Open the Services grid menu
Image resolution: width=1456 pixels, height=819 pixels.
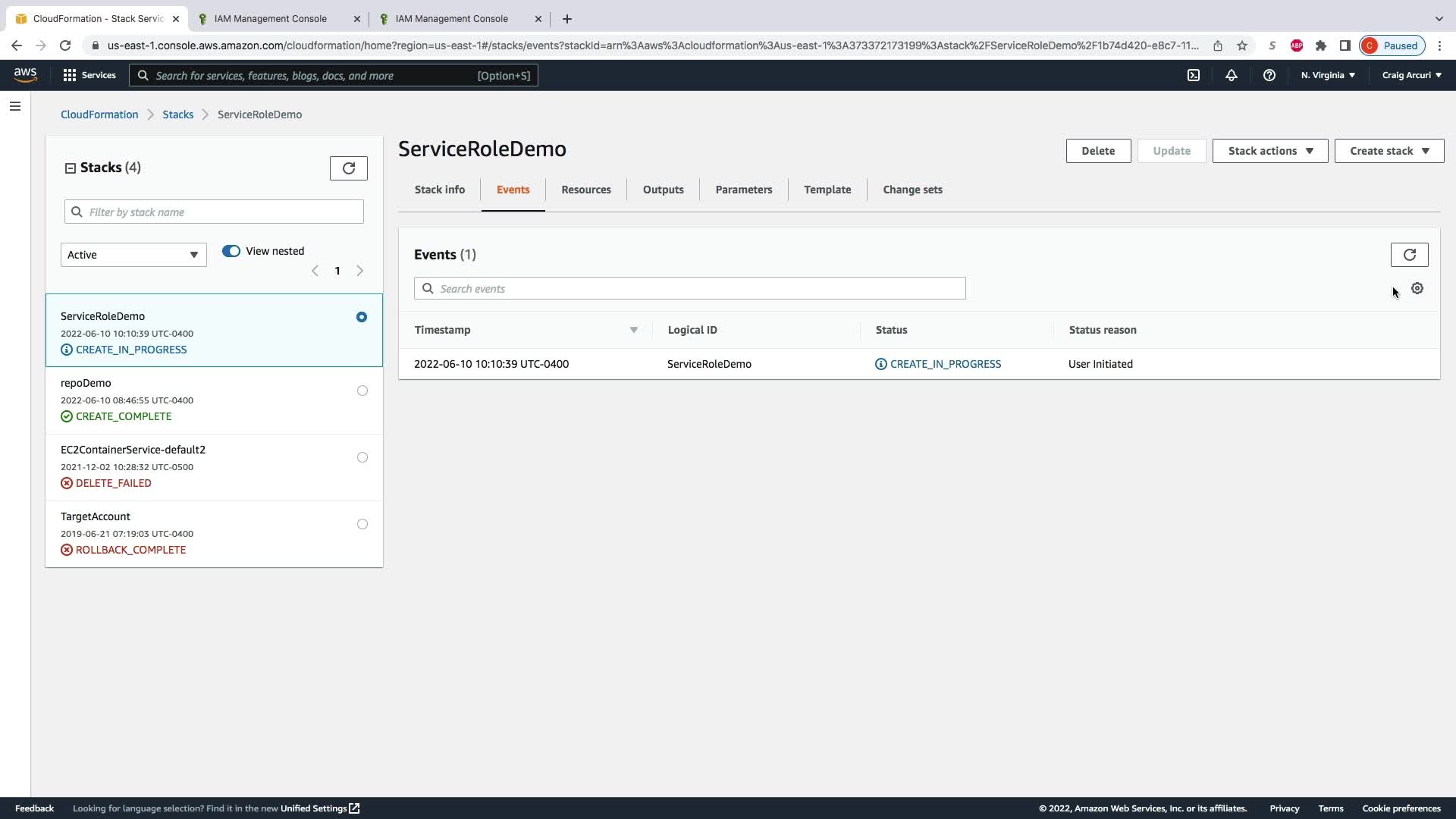pos(89,75)
